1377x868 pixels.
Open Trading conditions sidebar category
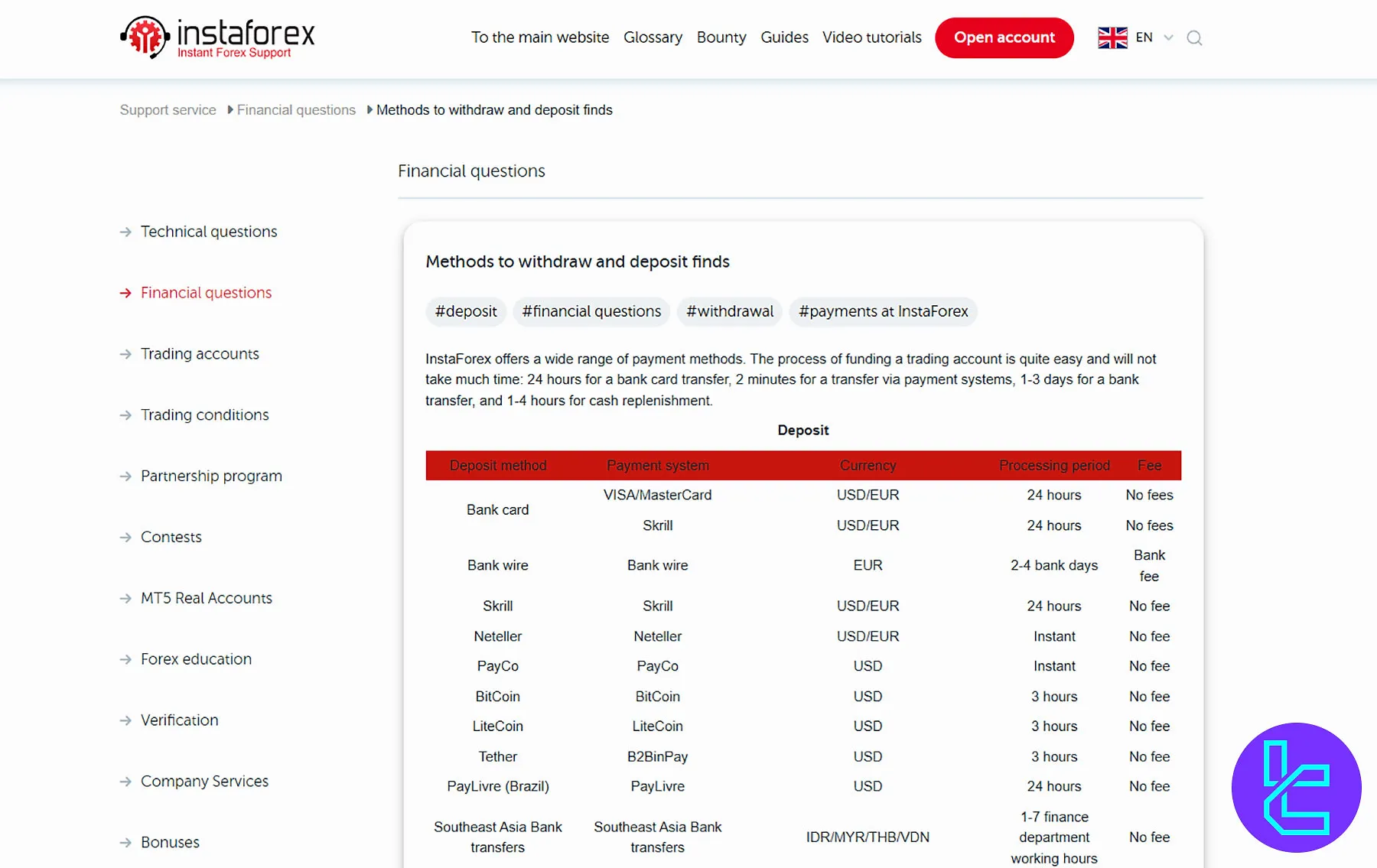coord(204,415)
